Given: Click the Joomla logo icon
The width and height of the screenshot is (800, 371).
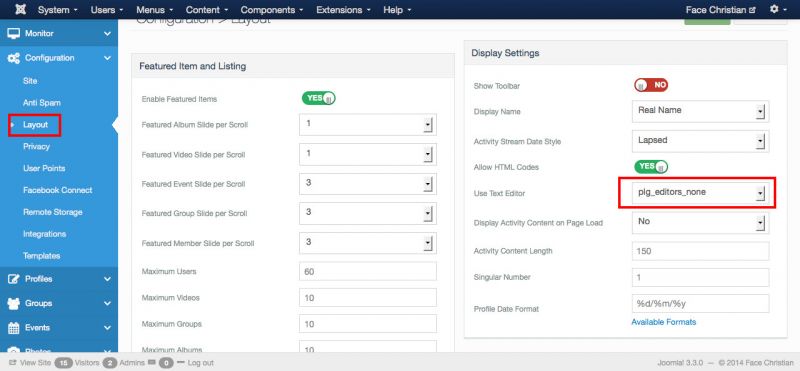Looking at the screenshot, I should click(x=21, y=9).
